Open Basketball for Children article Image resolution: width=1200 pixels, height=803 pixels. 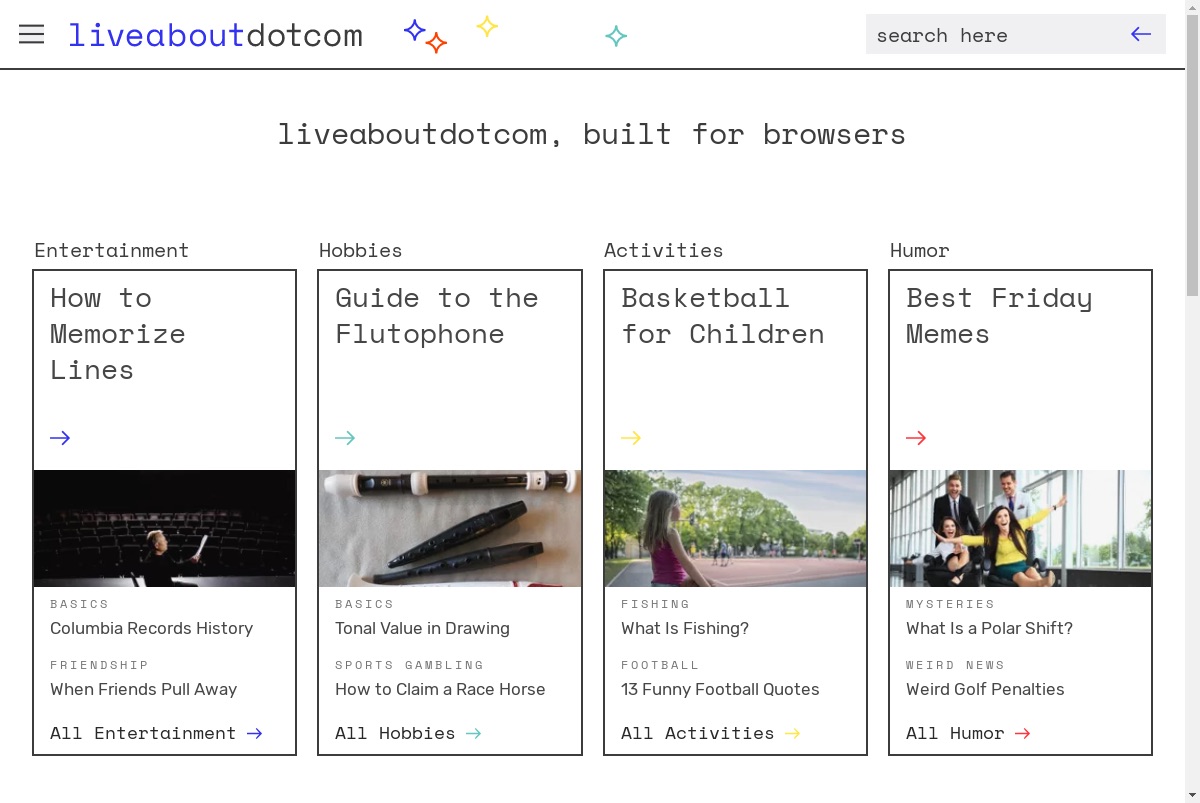coord(723,316)
